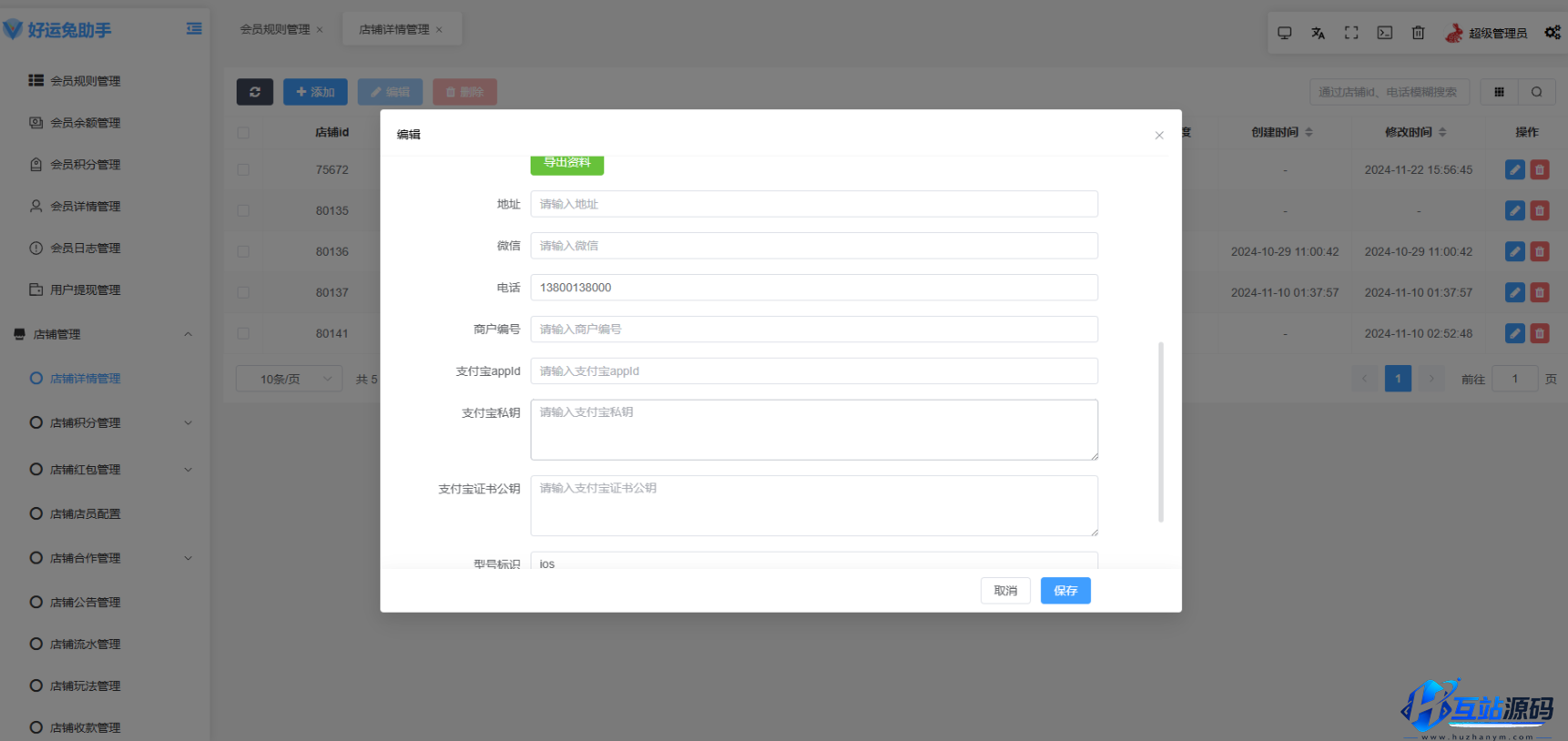Check the row 80141 checkbox
Viewport: 1568px width, 741px height.
coord(243,333)
